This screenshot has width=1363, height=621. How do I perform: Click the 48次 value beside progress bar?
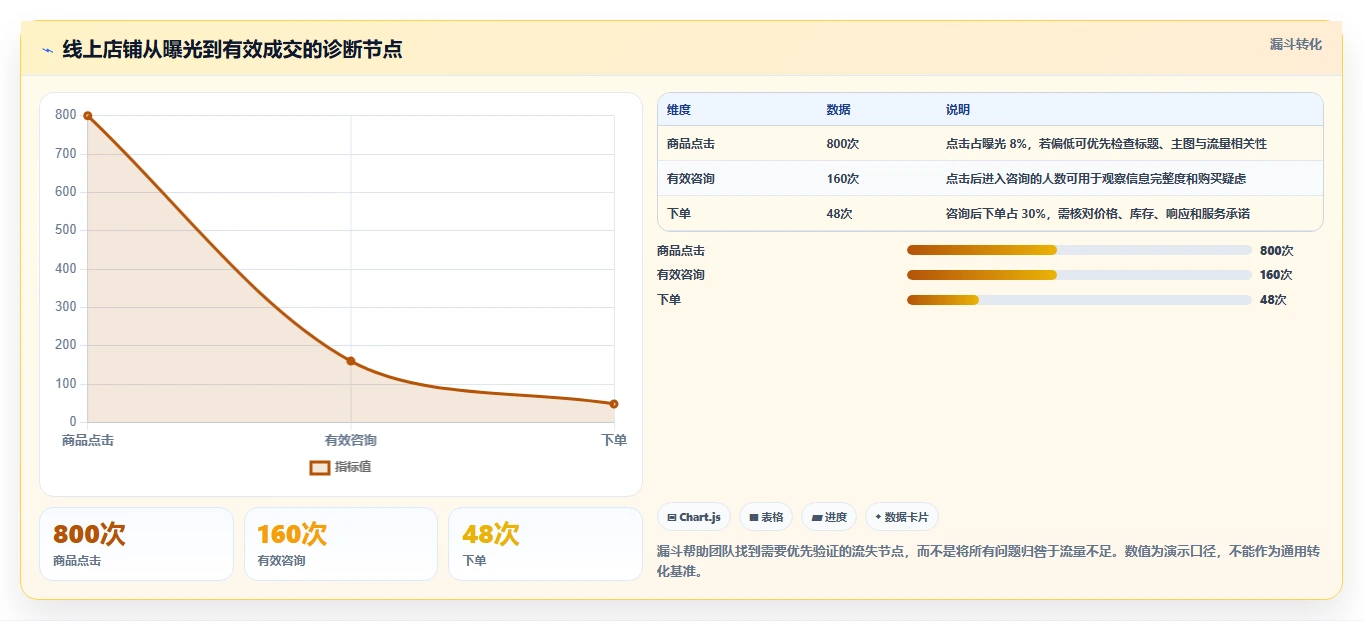point(1273,300)
